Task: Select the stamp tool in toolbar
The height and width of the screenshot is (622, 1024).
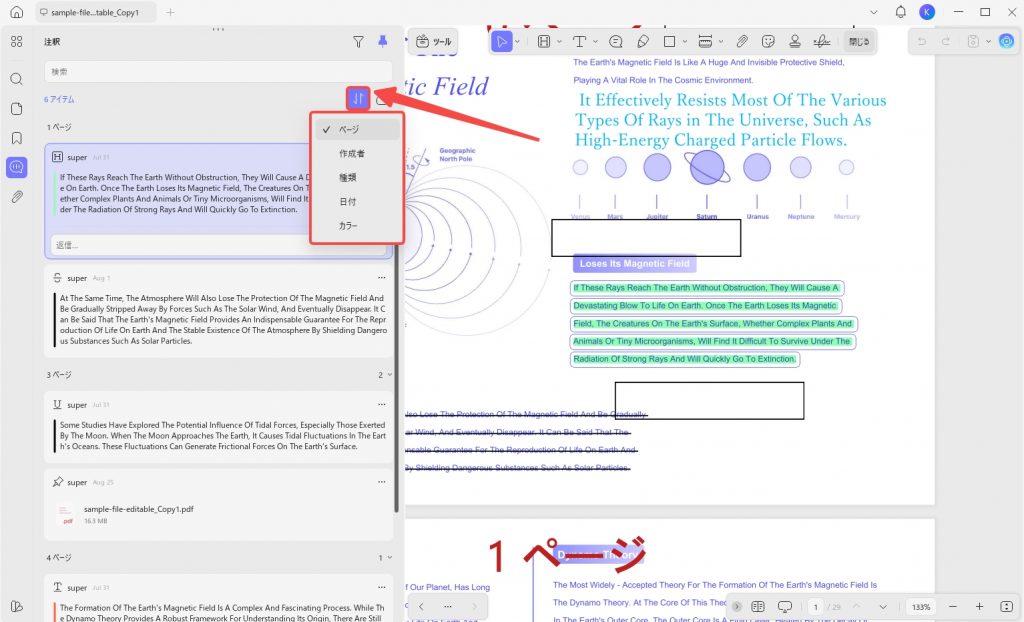Action: 795,42
